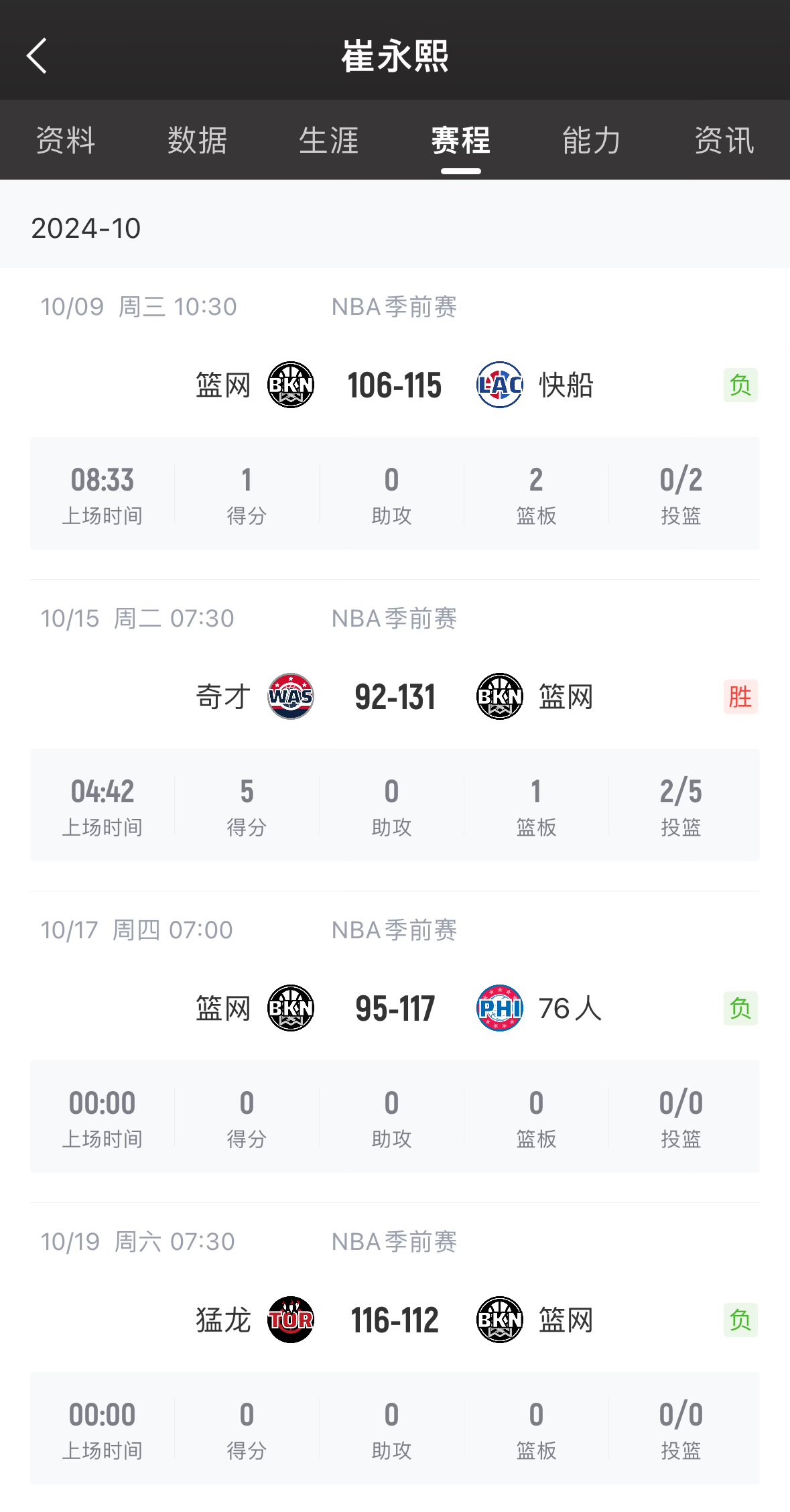
Task: Open the 92-131 game score
Action: point(395,697)
